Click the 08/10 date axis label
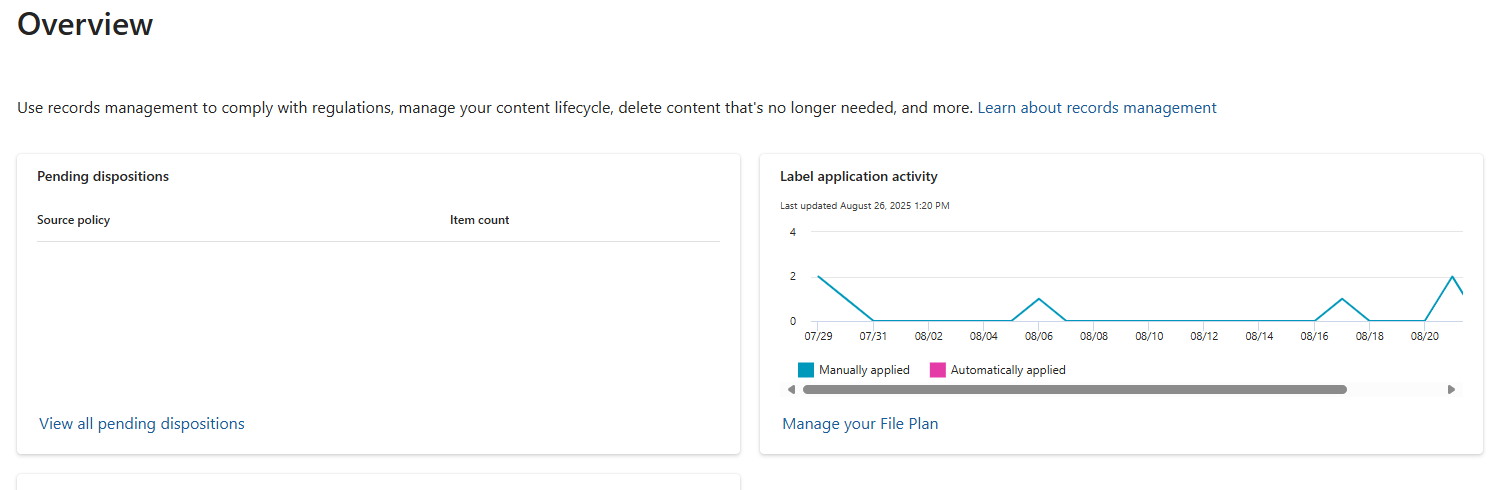The height and width of the screenshot is (490, 1505). 1149,337
